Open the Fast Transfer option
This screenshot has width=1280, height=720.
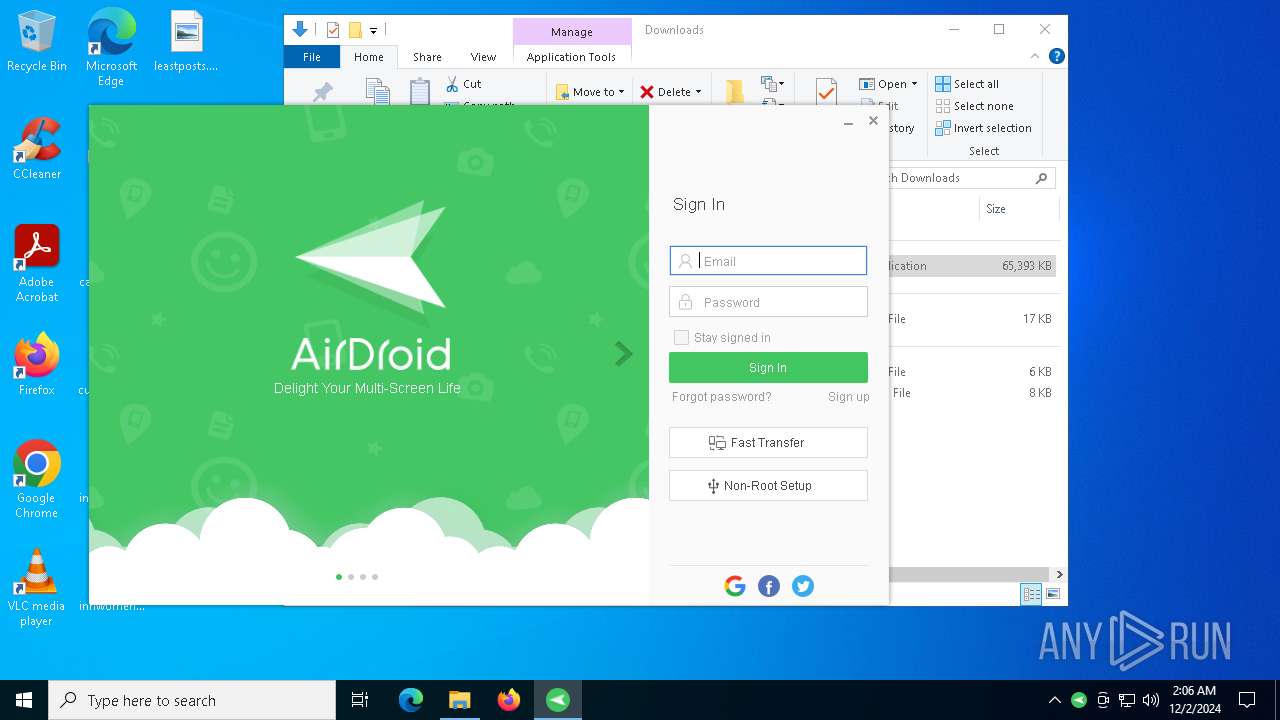click(768, 442)
